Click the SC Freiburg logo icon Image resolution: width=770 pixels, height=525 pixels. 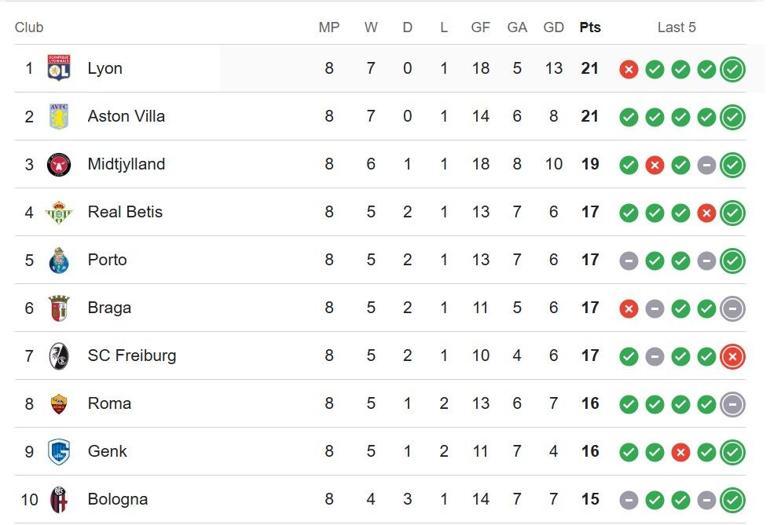[x=59, y=356]
